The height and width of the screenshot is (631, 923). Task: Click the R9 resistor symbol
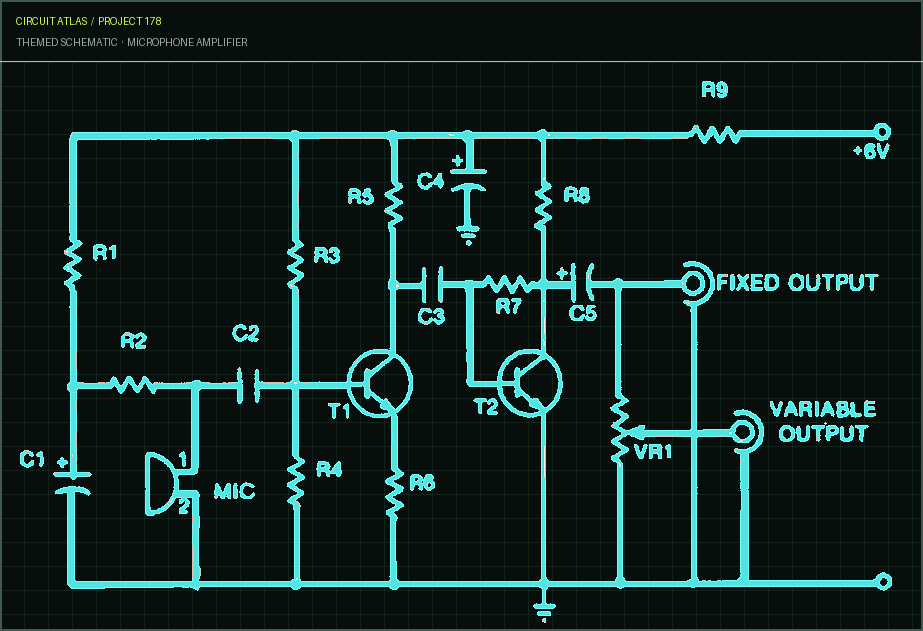tap(715, 135)
